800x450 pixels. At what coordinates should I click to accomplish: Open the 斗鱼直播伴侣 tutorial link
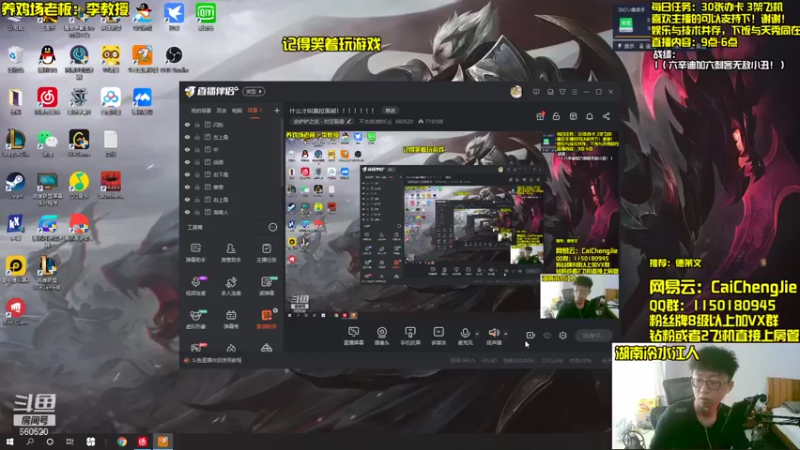216,360
